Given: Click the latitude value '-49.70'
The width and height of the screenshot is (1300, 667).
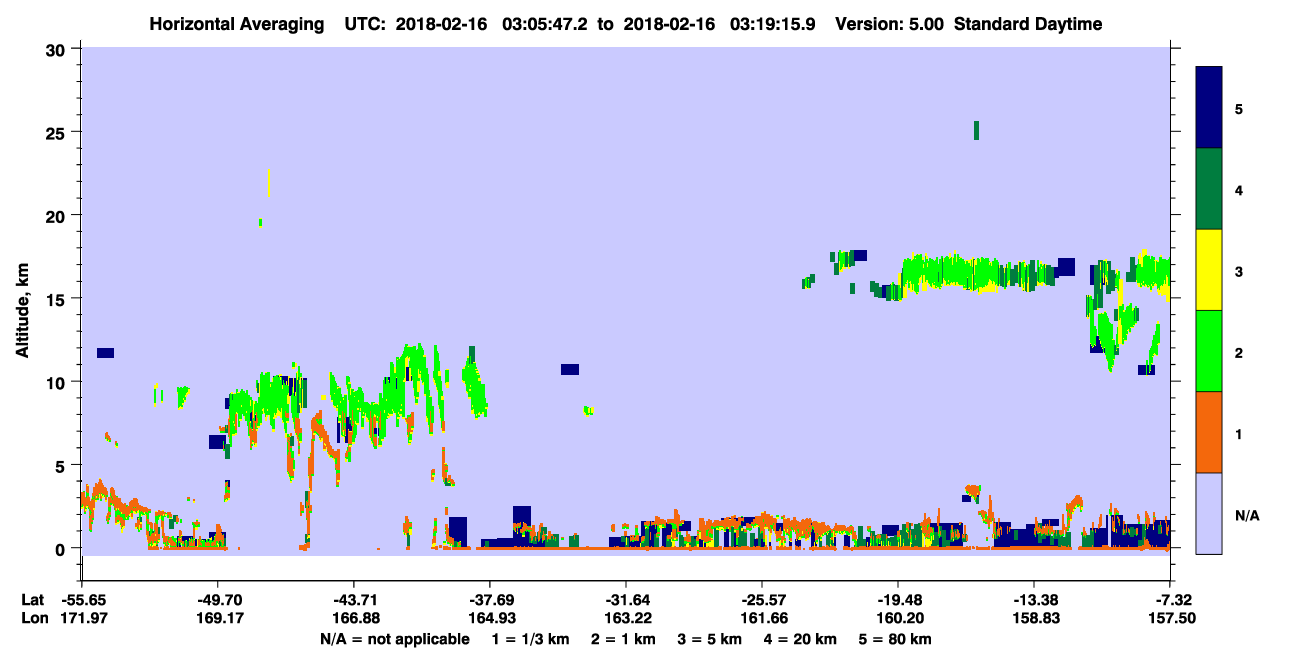Looking at the screenshot, I should coord(218,600).
